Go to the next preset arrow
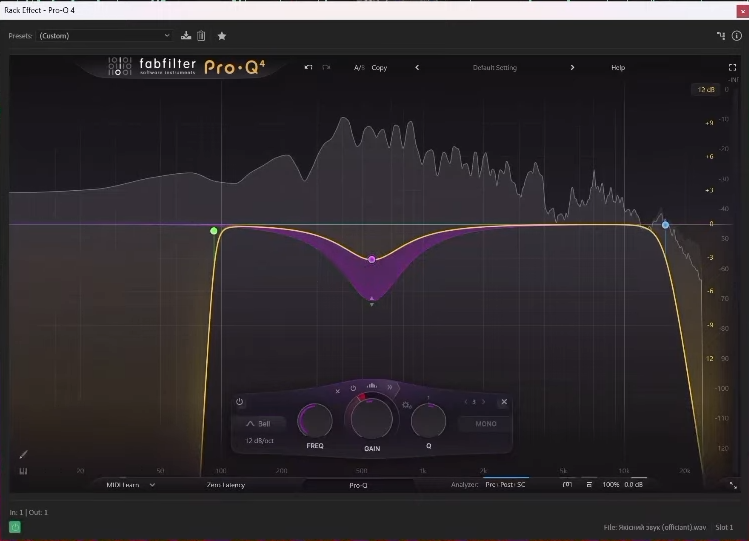The image size is (749, 541). [572, 67]
